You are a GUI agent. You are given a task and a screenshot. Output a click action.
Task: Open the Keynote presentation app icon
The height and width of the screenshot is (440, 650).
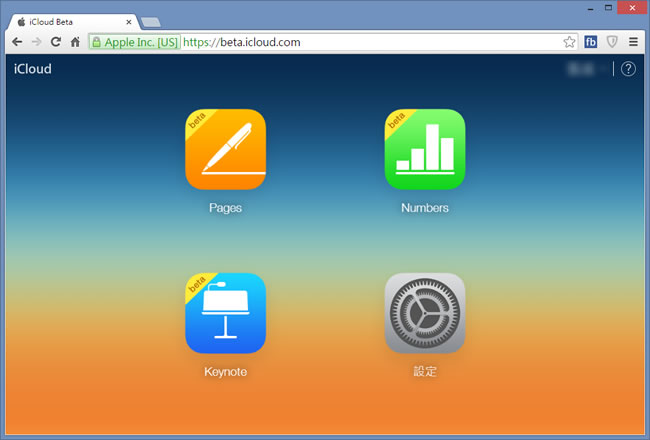pos(225,313)
